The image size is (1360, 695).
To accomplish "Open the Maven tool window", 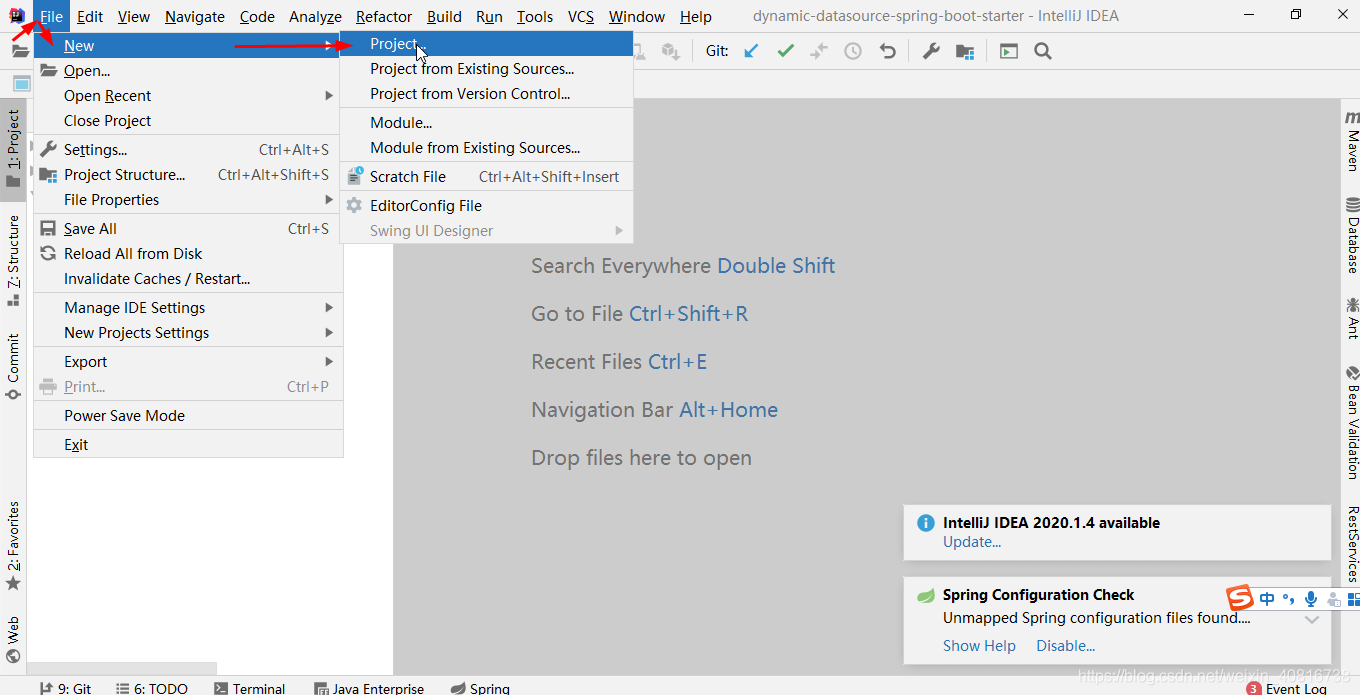I will (x=1352, y=141).
